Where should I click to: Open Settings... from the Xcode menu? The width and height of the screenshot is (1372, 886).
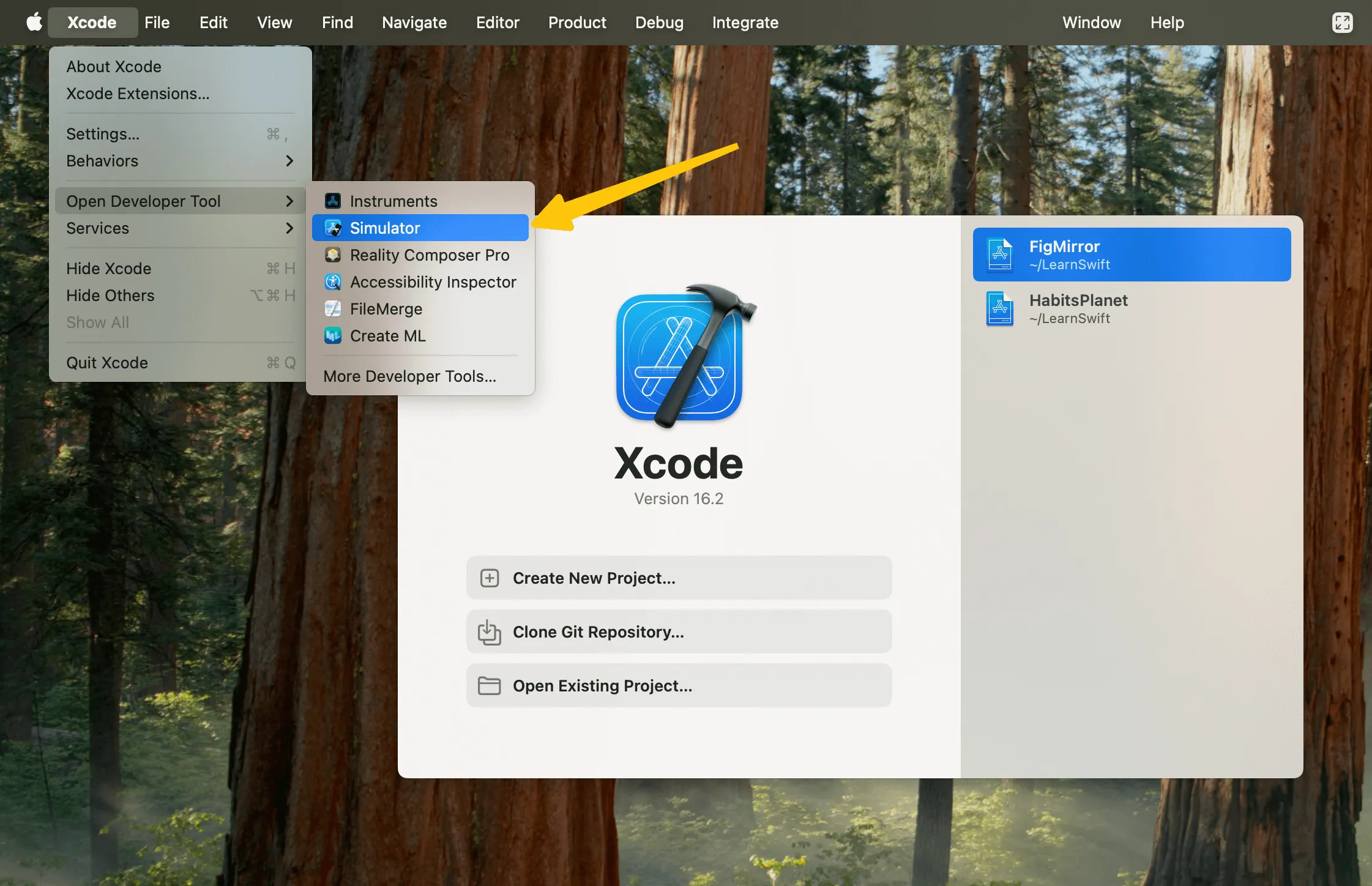coord(180,133)
